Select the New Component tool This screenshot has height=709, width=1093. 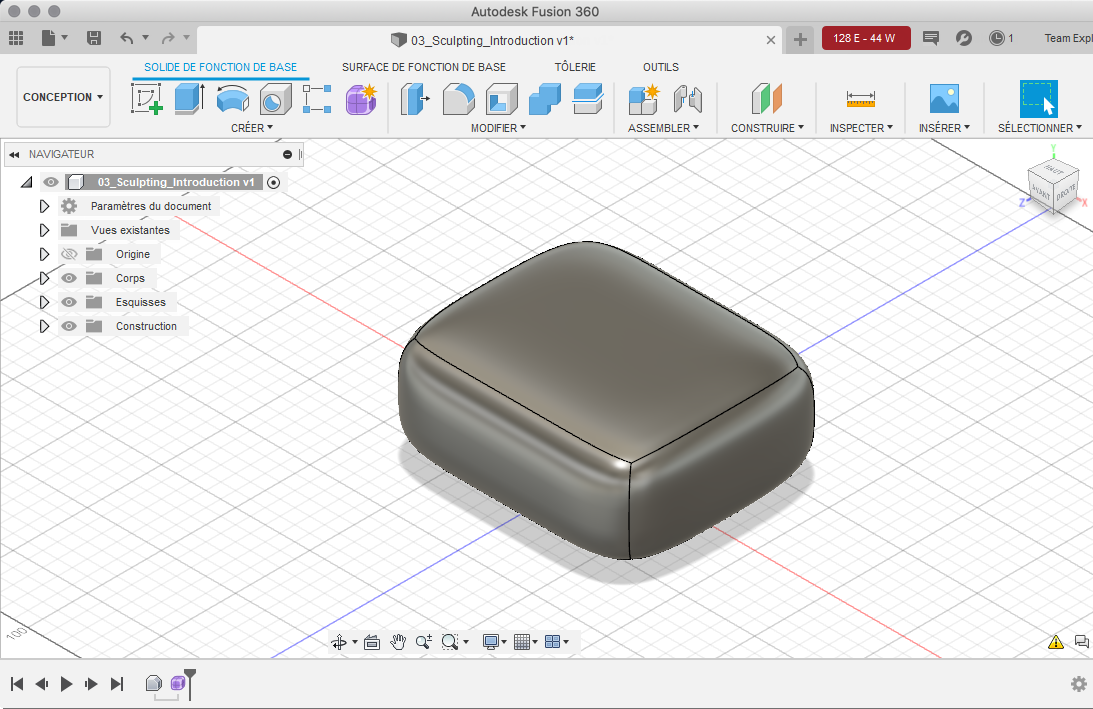pyautogui.click(x=643, y=98)
